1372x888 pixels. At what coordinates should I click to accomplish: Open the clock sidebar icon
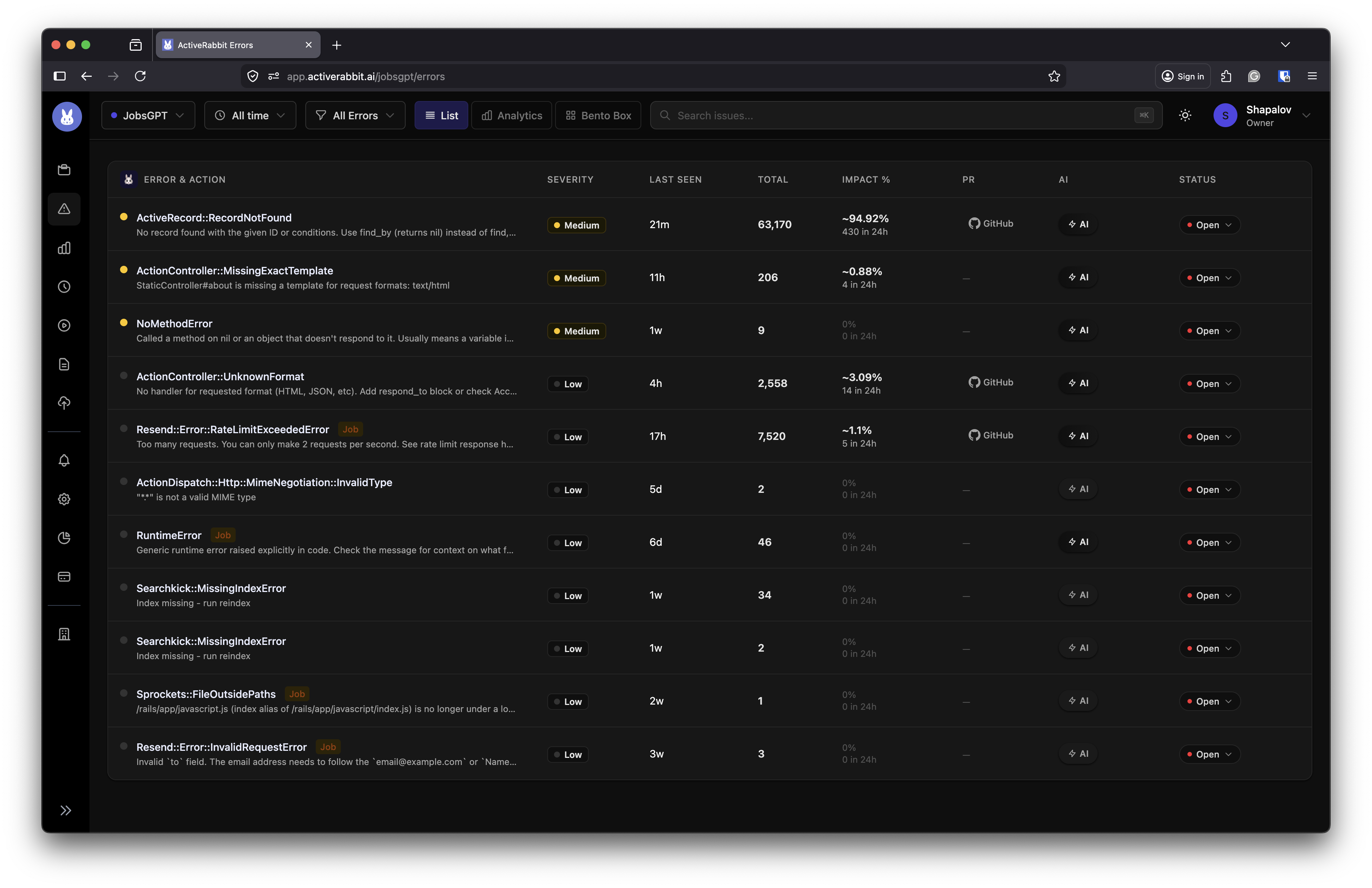pos(64,286)
